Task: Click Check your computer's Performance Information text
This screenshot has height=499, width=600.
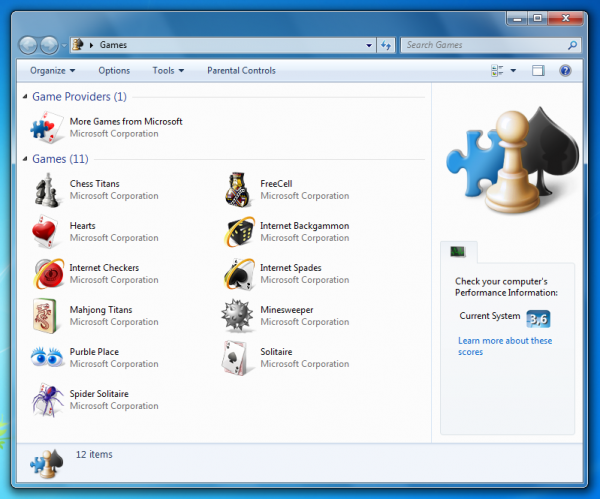Action: 506,287
